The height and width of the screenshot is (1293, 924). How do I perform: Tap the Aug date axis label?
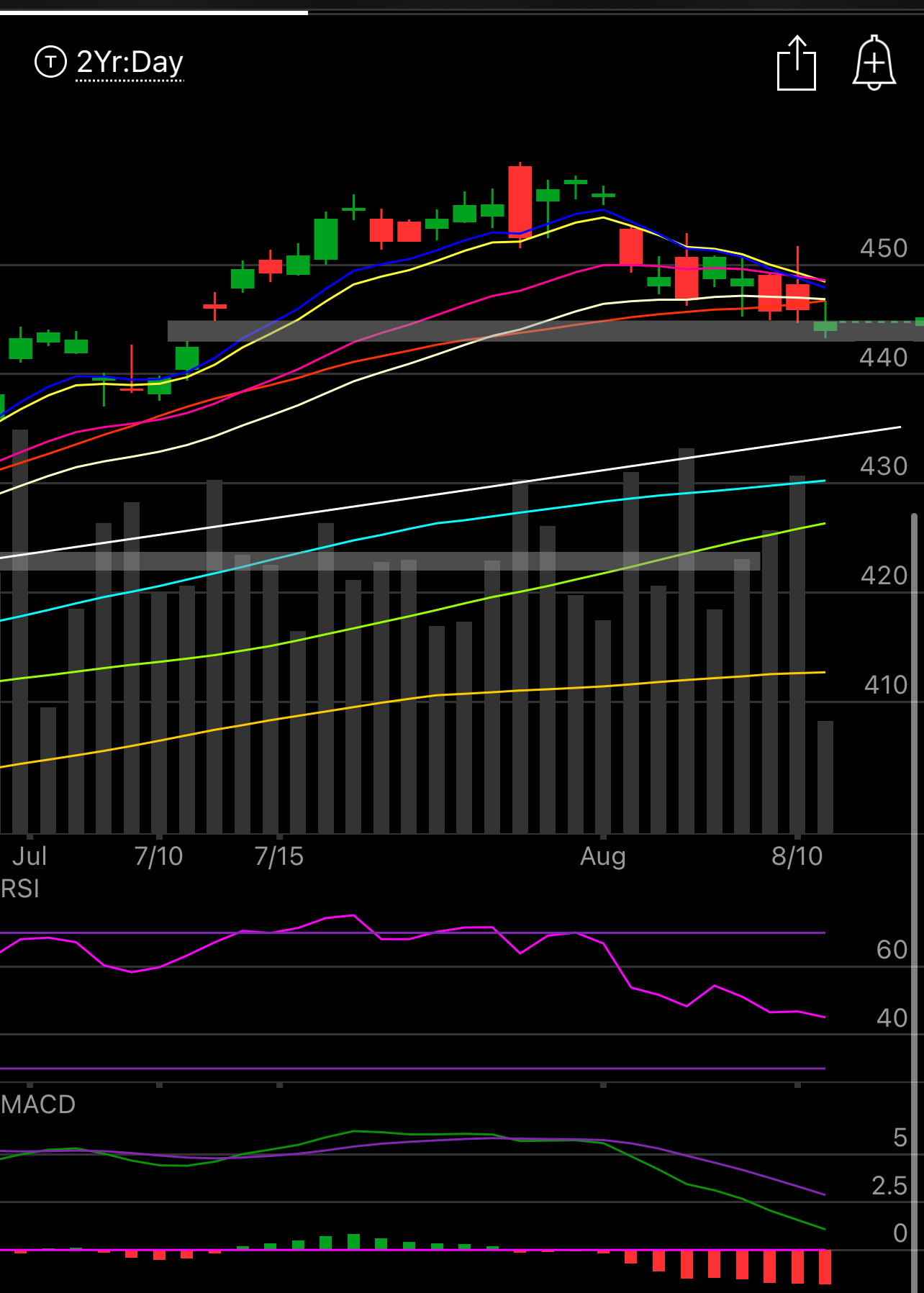[x=603, y=856]
